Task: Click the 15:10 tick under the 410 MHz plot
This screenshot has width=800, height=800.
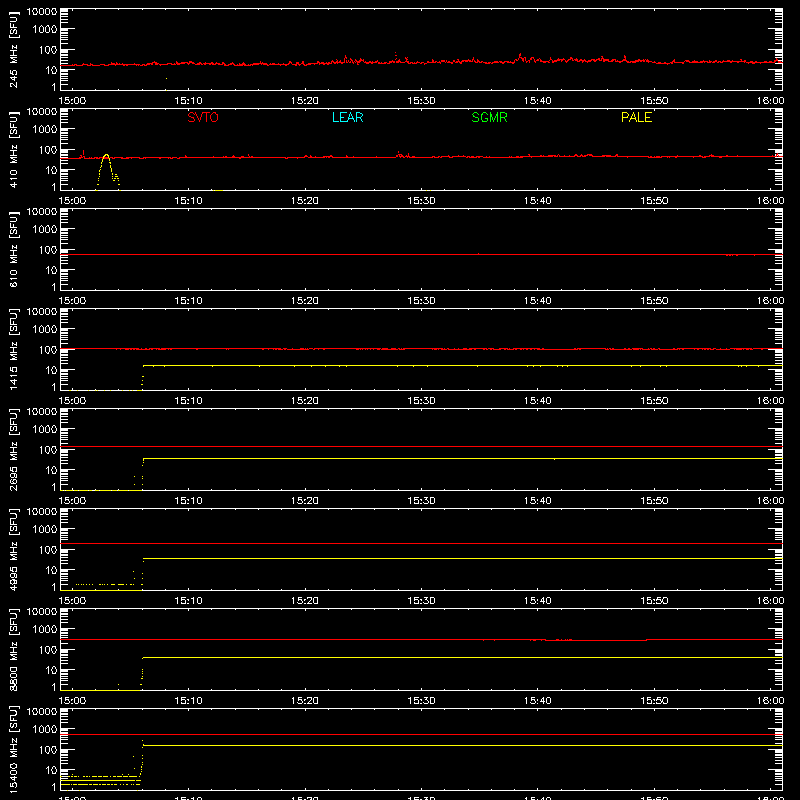Action: pyautogui.click(x=188, y=201)
